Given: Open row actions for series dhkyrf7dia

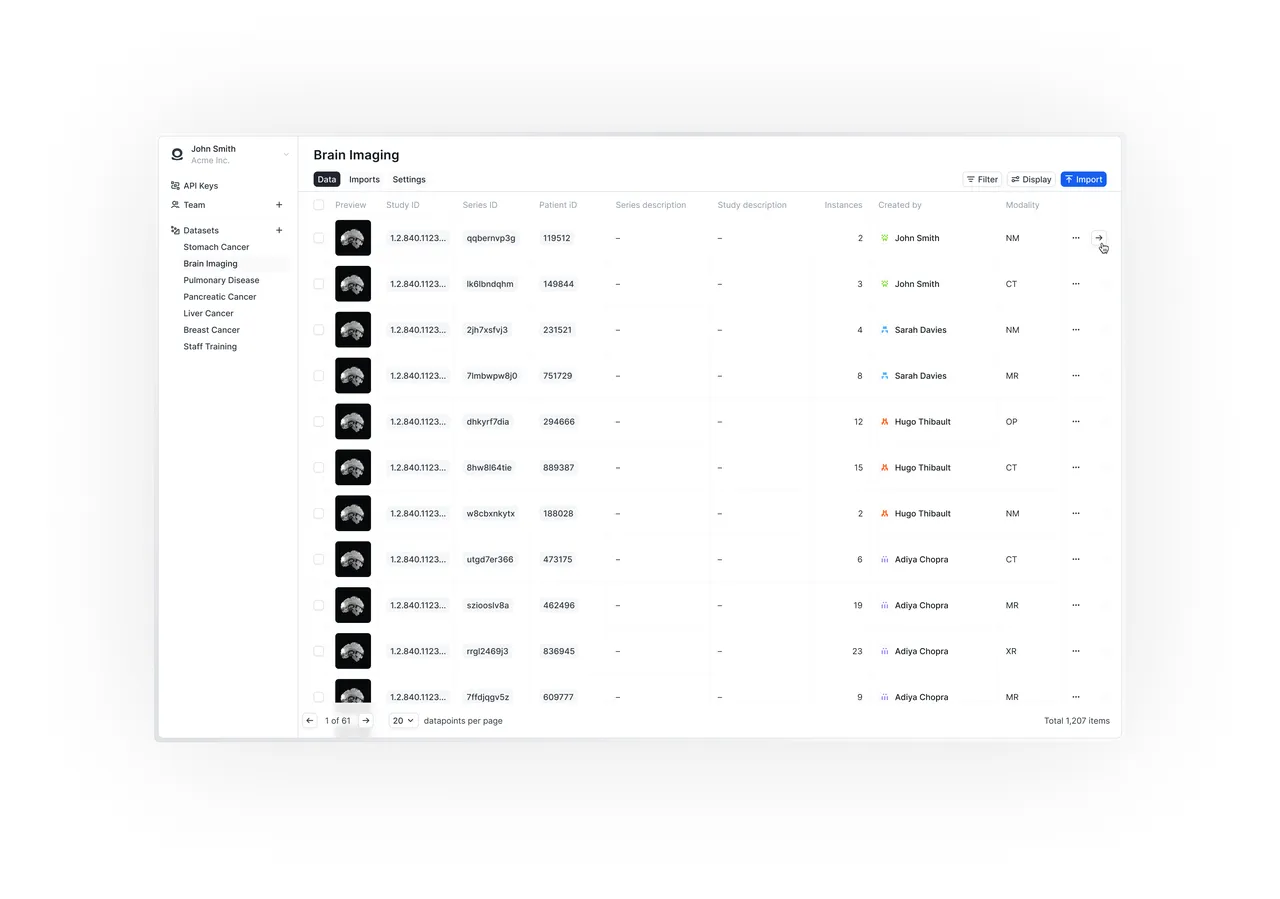Looking at the screenshot, I should (x=1076, y=422).
